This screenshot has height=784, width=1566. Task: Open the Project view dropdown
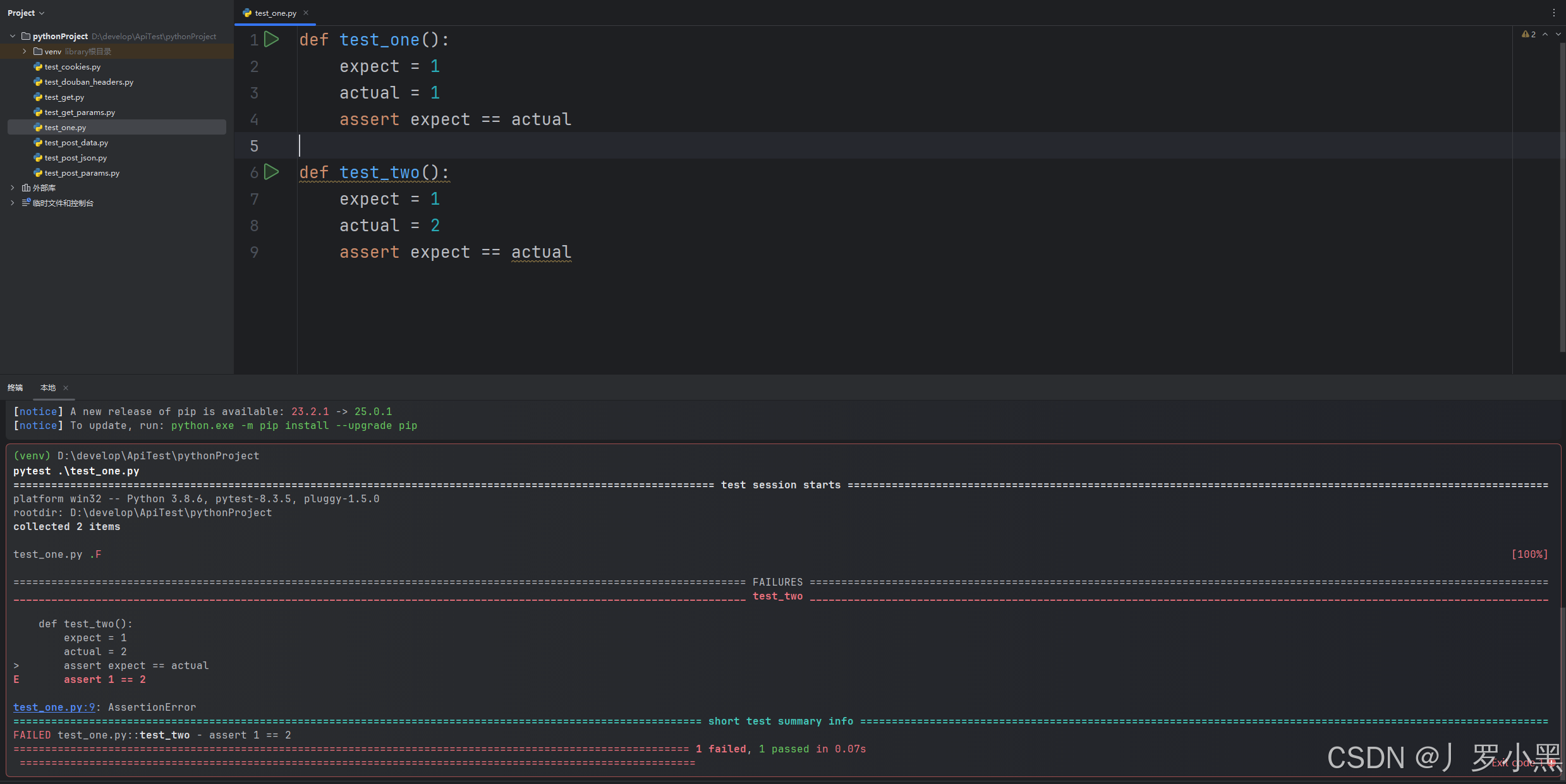[26, 13]
